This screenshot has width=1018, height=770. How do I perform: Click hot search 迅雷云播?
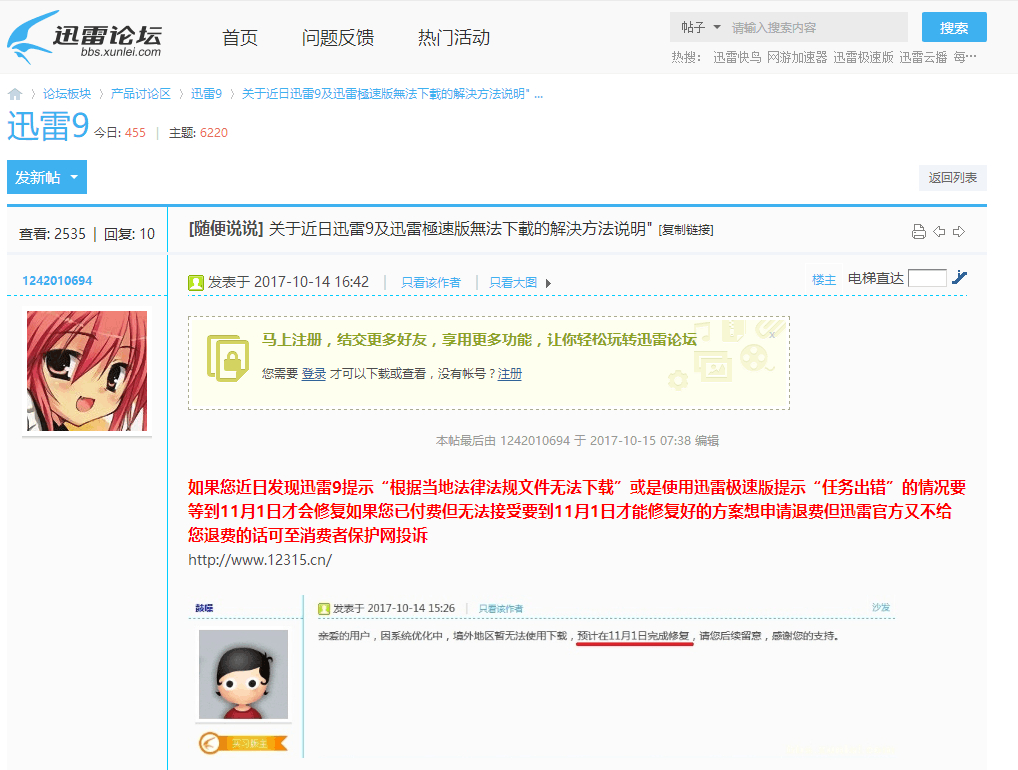click(x=923, y=57)
